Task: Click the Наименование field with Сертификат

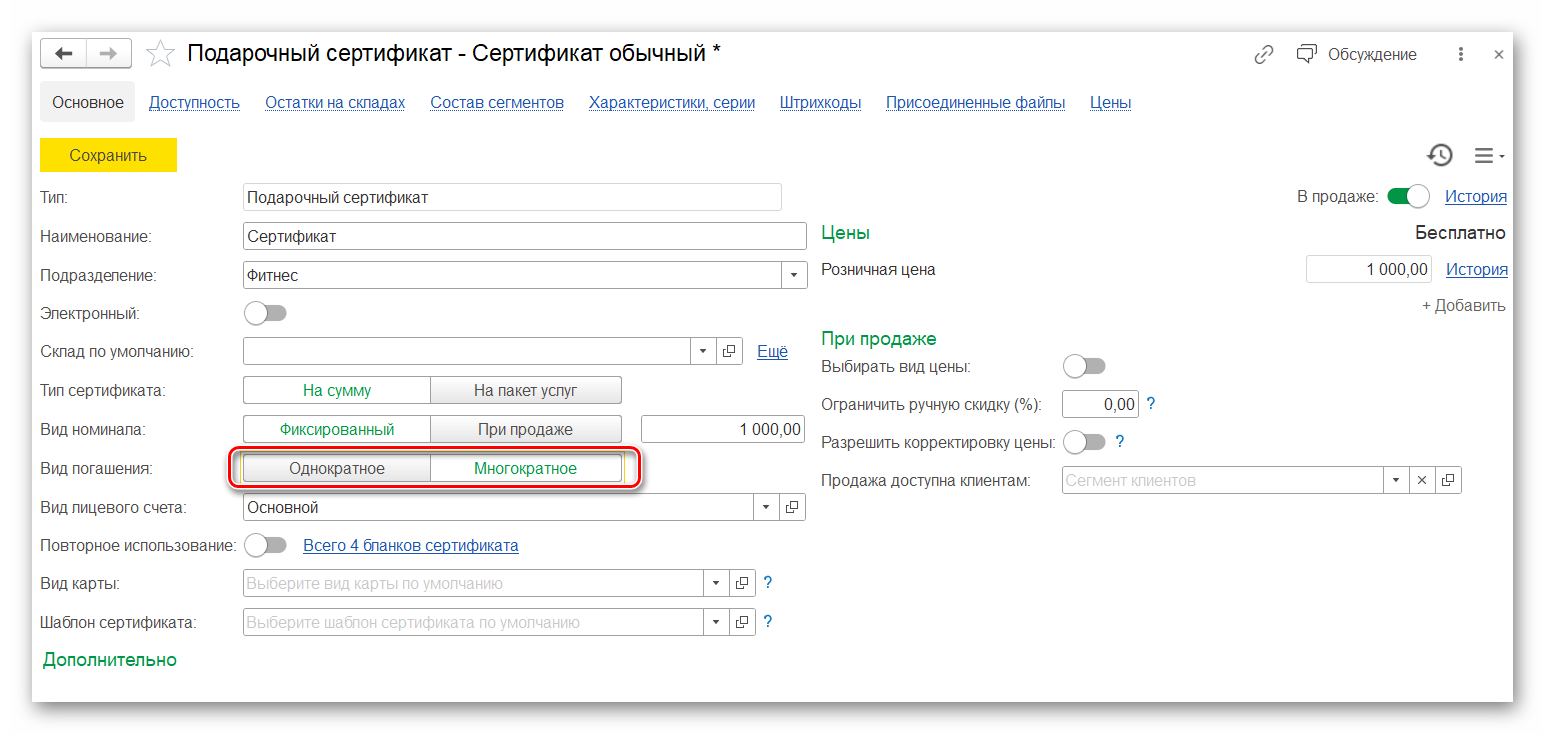Action: [524, 236]
